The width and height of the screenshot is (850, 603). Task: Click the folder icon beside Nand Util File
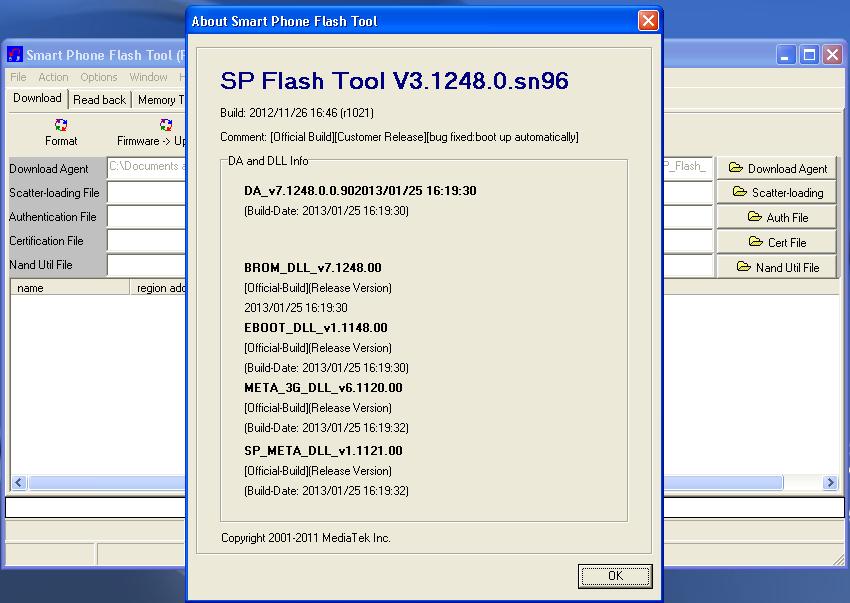[x=744, y=266]
